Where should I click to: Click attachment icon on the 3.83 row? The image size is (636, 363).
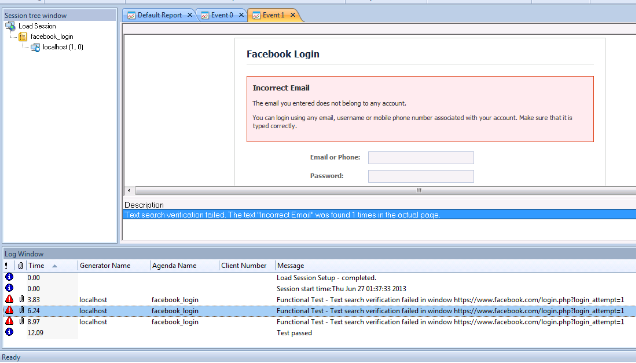(x=21, y=299)
